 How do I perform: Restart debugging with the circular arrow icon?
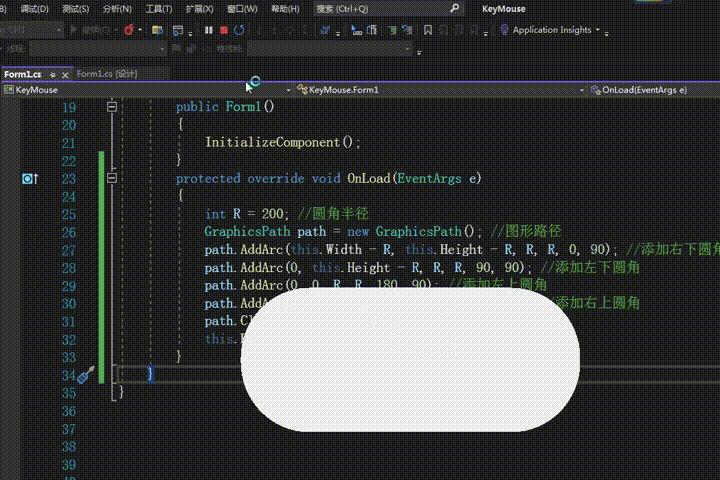(x=239, y=30)
